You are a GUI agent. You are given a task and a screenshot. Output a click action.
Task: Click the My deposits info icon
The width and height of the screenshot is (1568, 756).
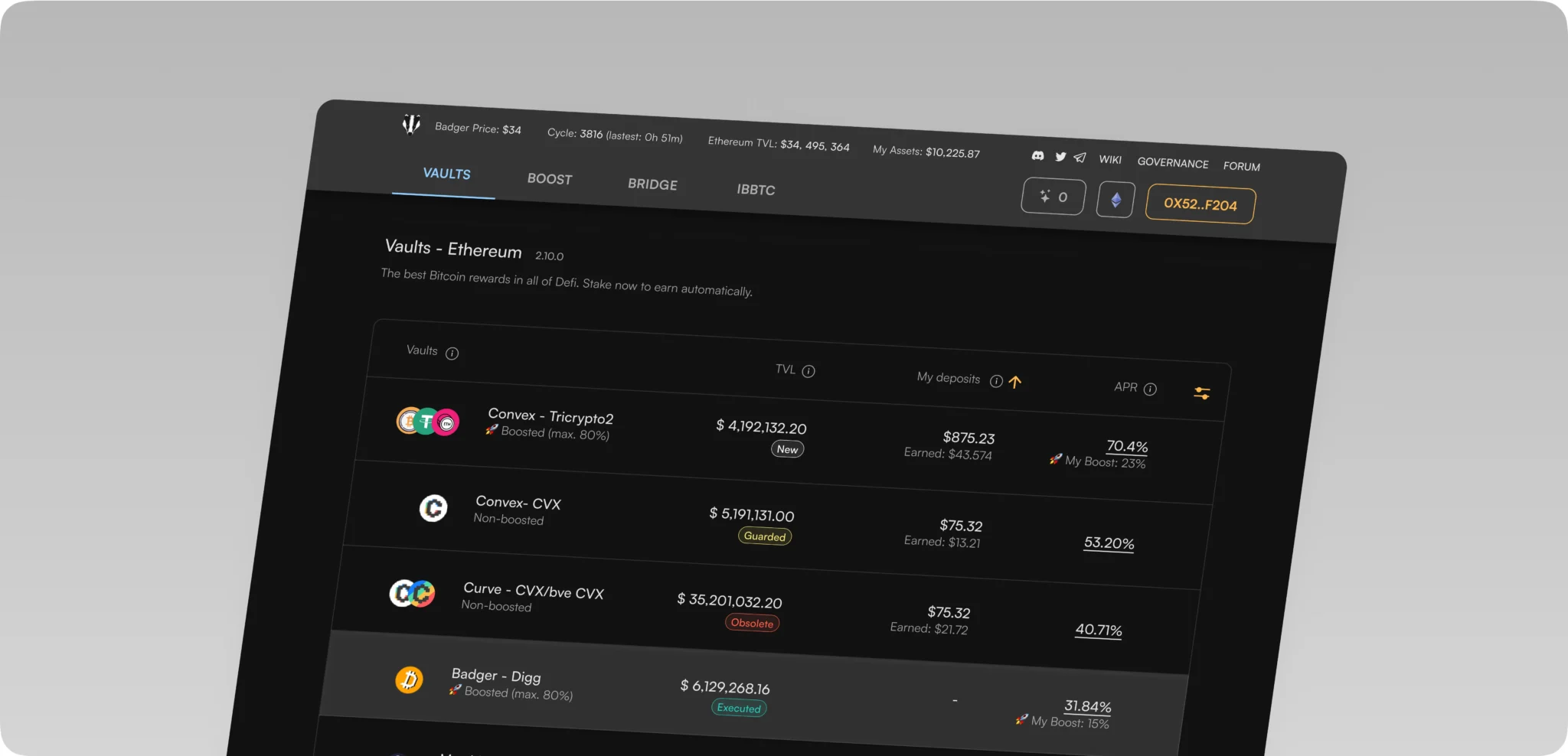tap(996, 381)
